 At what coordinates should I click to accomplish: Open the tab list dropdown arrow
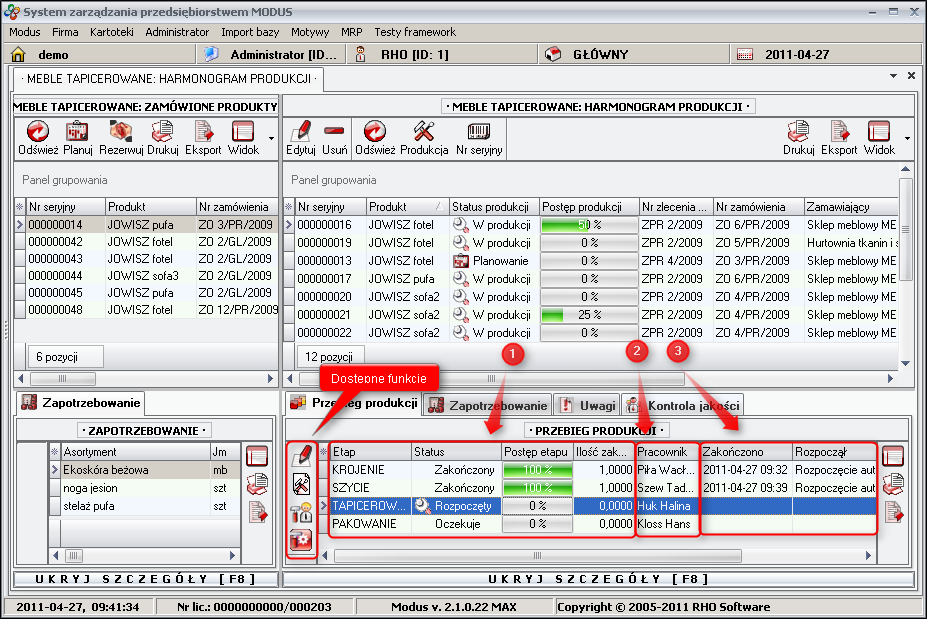(x=893, y=76)
